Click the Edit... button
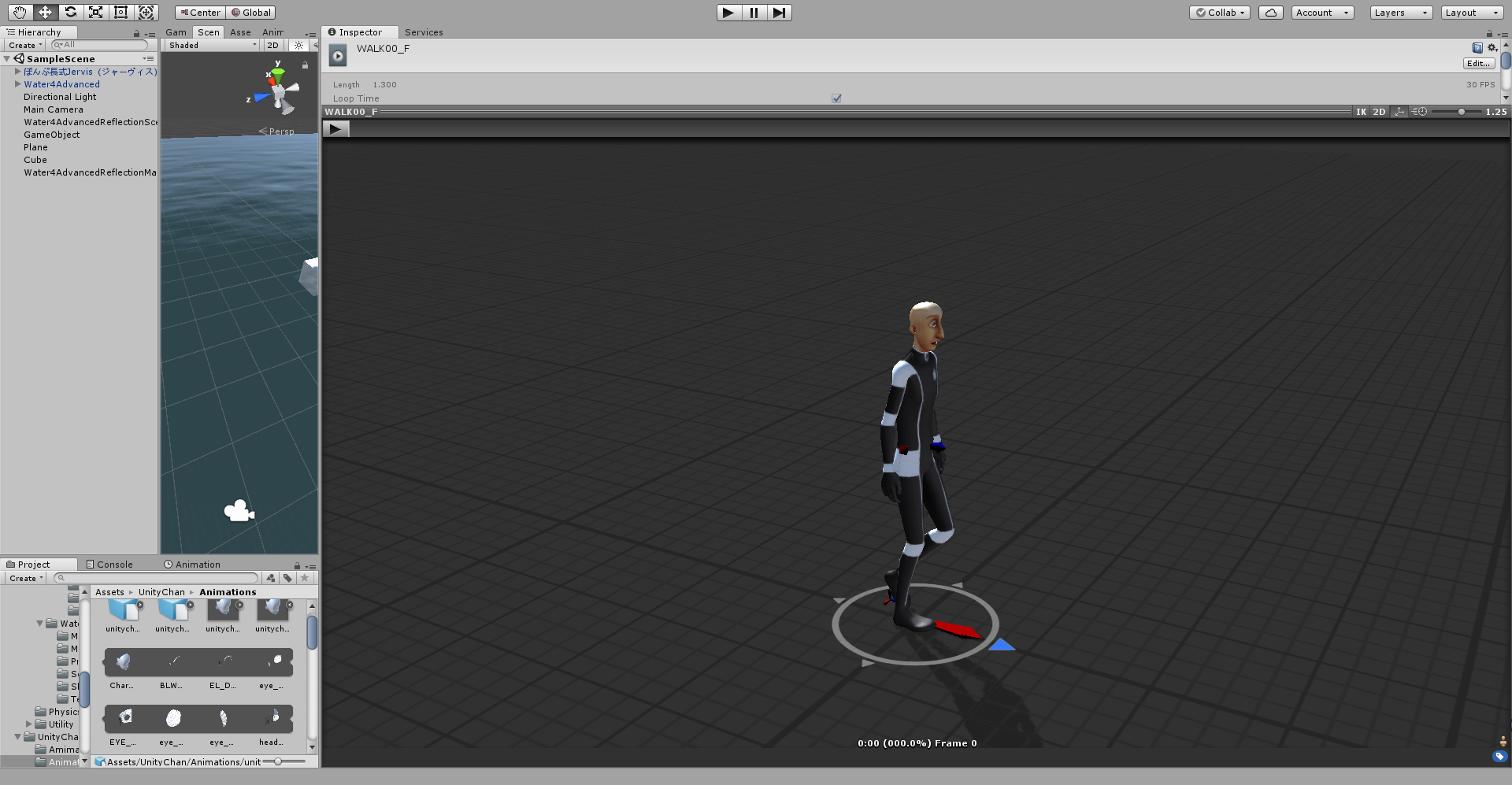1512x785 pixels. click(x=1479, y=63)
